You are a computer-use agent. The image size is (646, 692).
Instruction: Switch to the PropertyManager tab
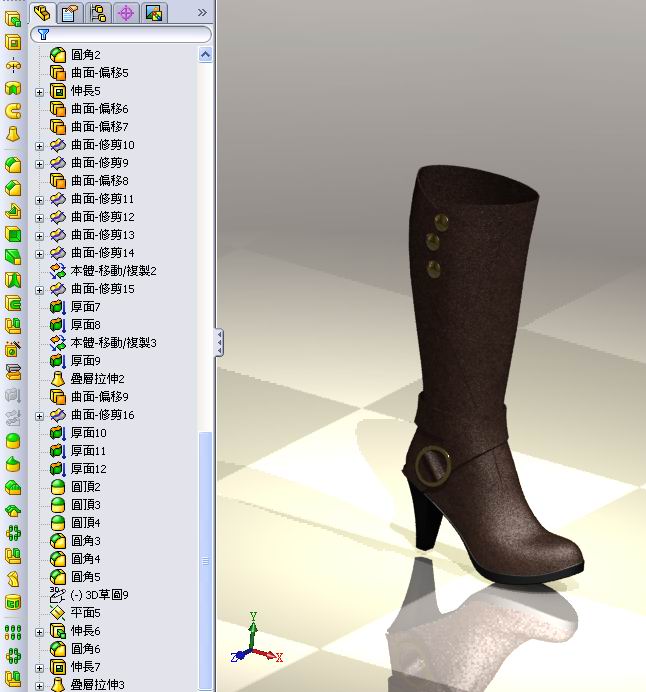coord(70,13)
